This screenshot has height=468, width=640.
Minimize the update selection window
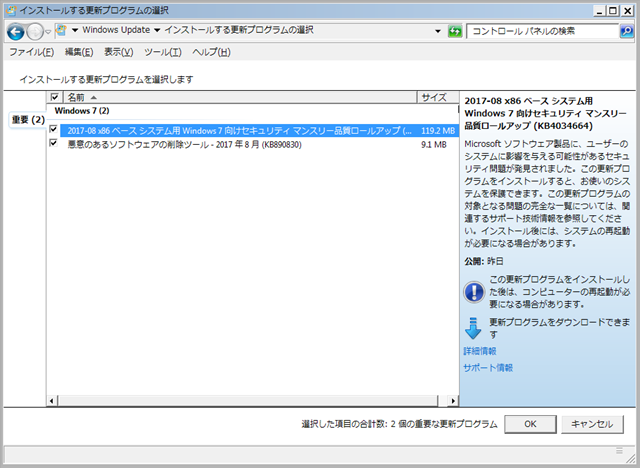599,11
